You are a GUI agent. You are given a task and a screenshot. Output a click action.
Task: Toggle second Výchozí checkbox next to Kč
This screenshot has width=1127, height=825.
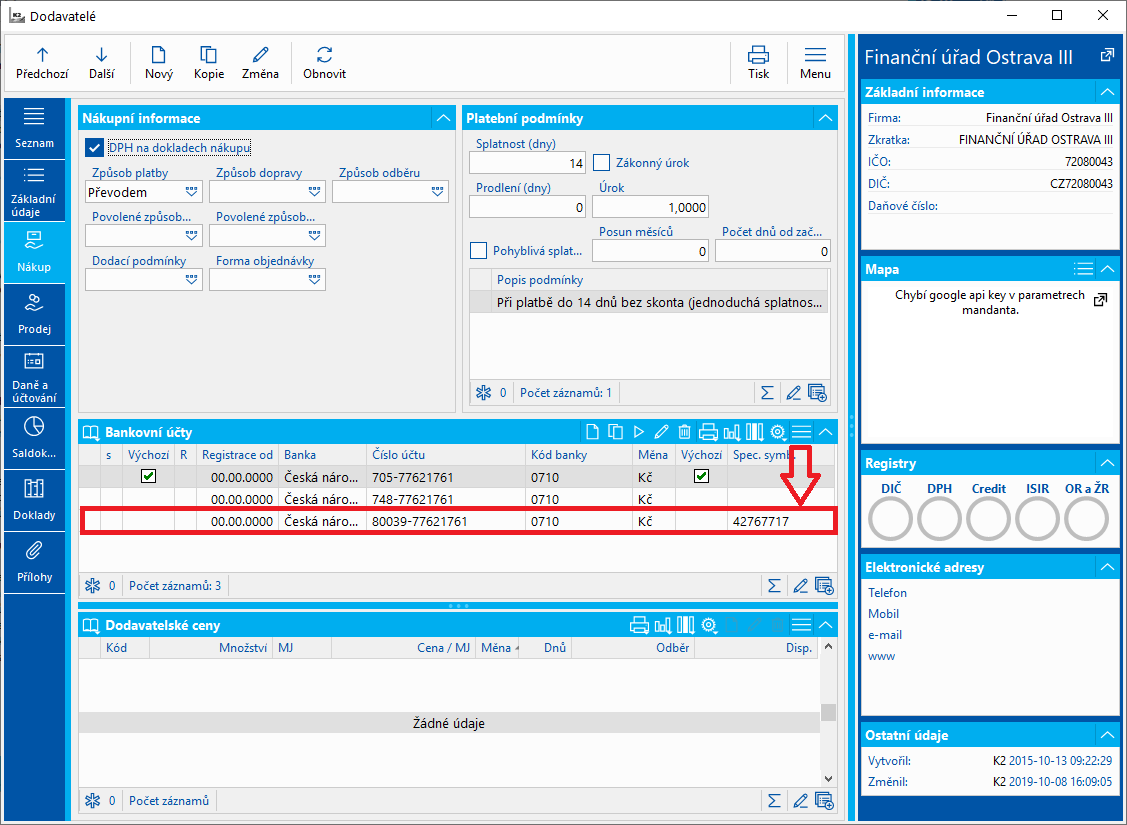click(x=702, y=476)
